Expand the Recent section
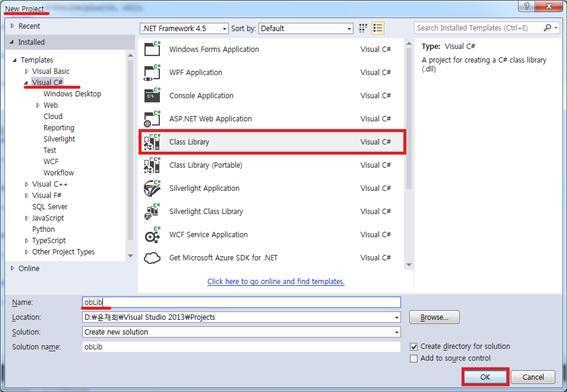This screenshot has width=567, height=392. 12,26
